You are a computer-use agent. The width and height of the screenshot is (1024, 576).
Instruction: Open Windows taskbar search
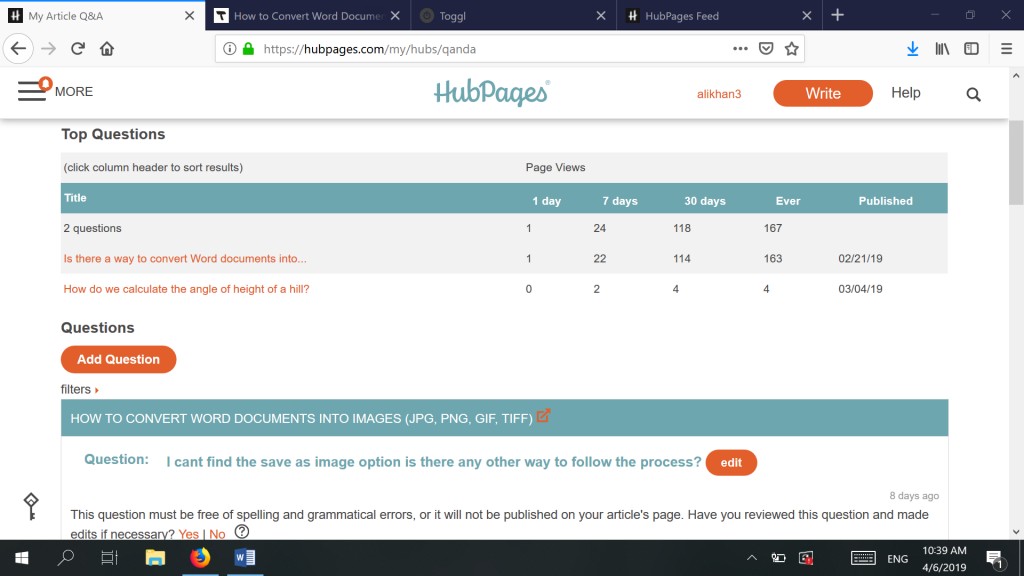[x=66, y=558]
